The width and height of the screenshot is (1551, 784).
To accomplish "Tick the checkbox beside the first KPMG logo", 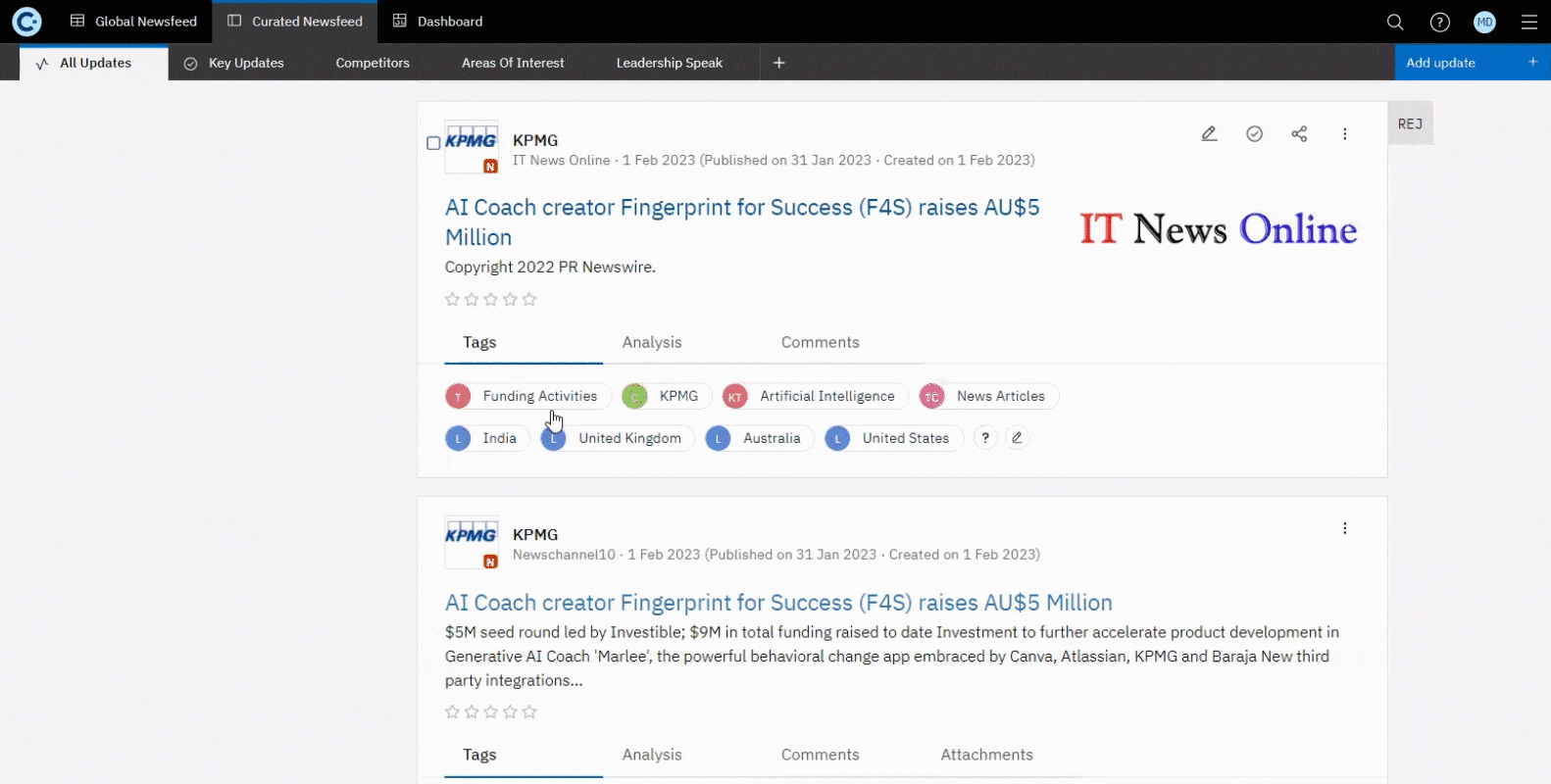I will point(433,143).
